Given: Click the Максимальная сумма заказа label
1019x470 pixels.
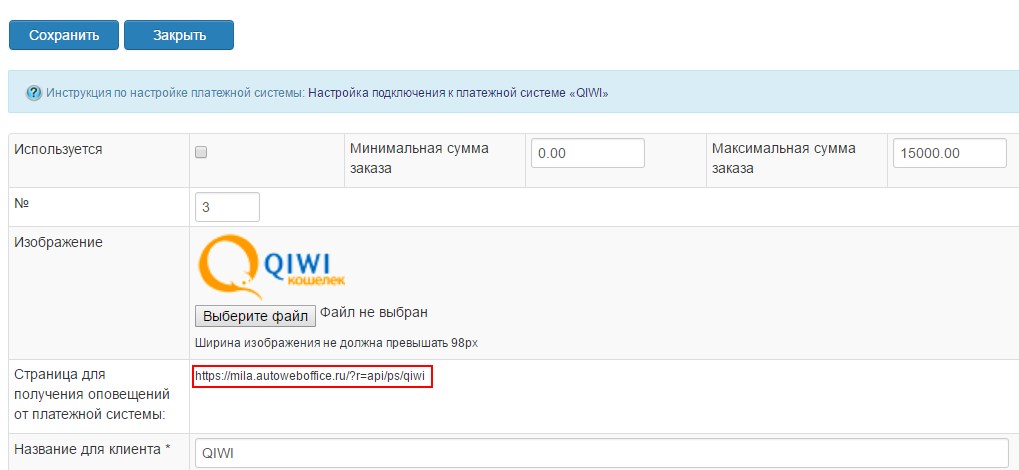Looking at the screenshot, I should [784, 158].
